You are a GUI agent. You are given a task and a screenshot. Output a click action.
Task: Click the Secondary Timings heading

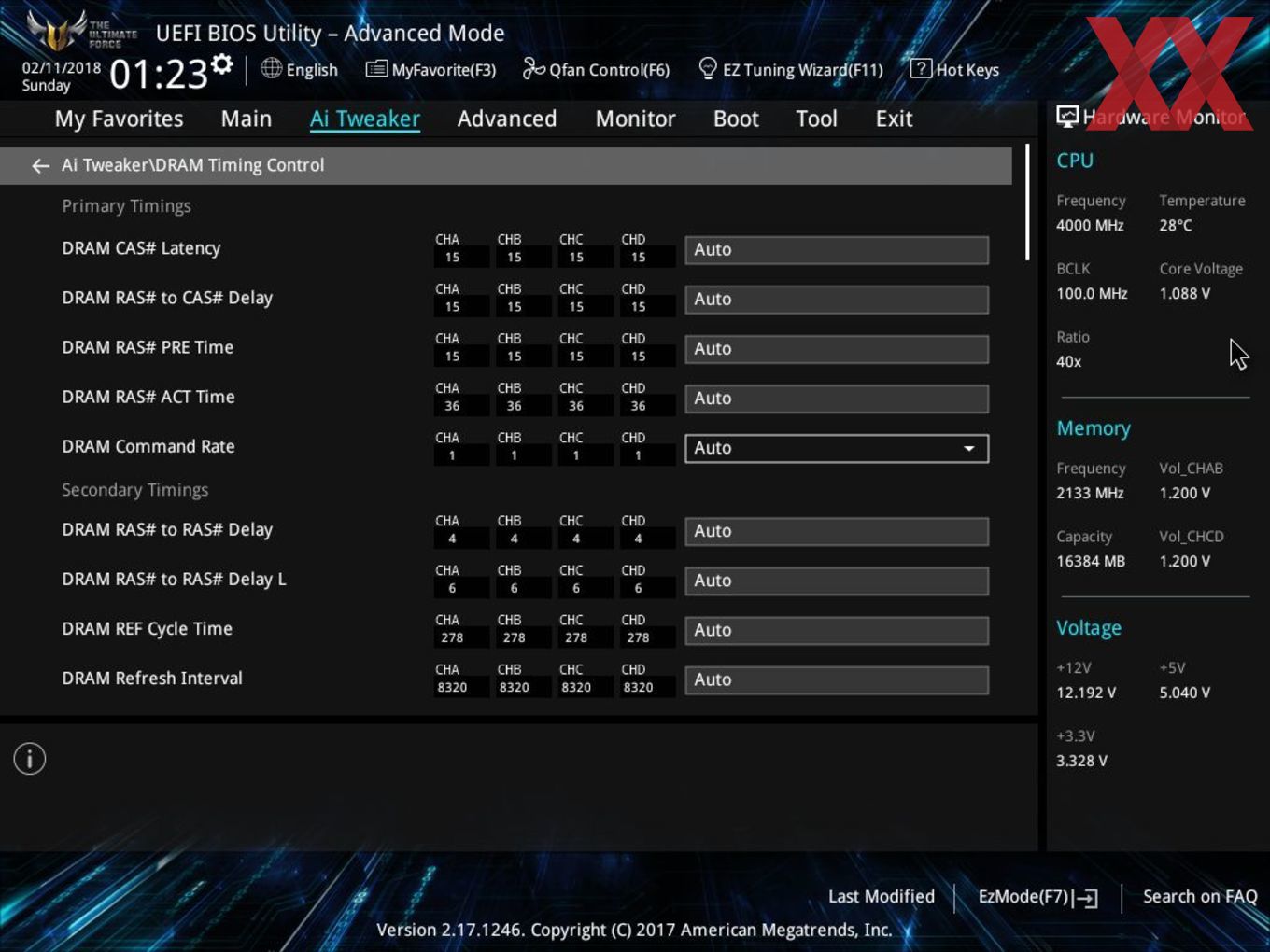coord(134,490)
